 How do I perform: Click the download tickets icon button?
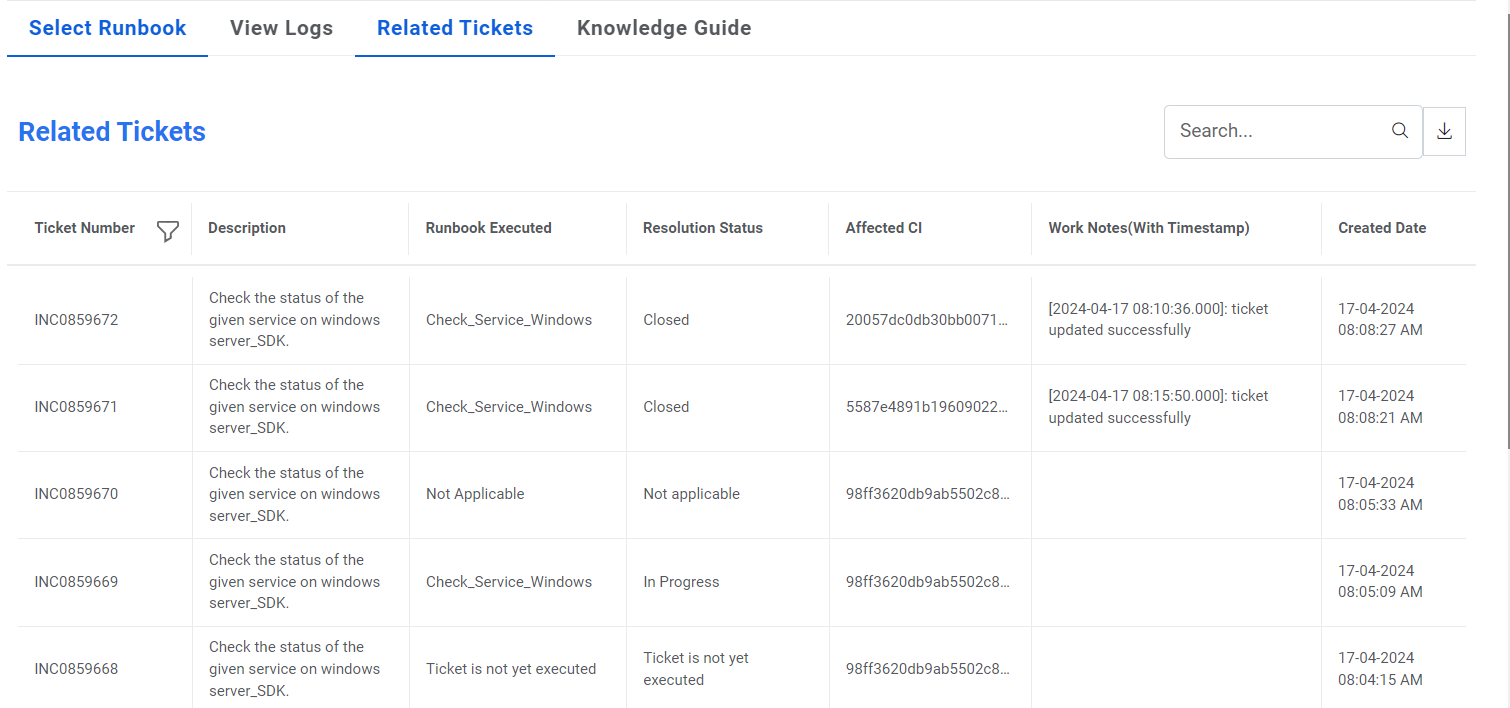pyautogui.click(x=1444, y=131)
